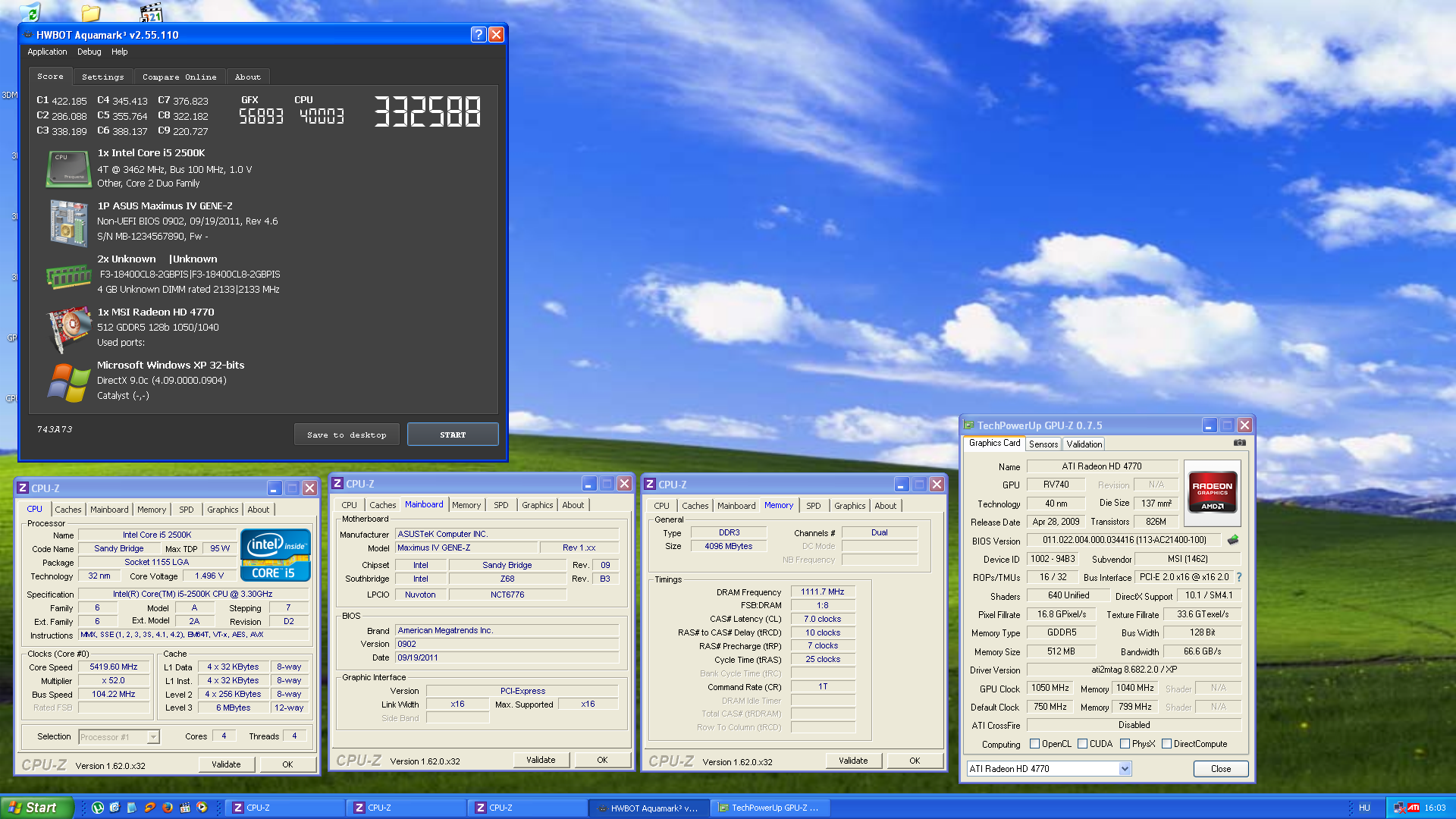Click Validate in the Intel Core i5 CPU-Z window
The image size is (1456, 819).
(x=226, y=764)
